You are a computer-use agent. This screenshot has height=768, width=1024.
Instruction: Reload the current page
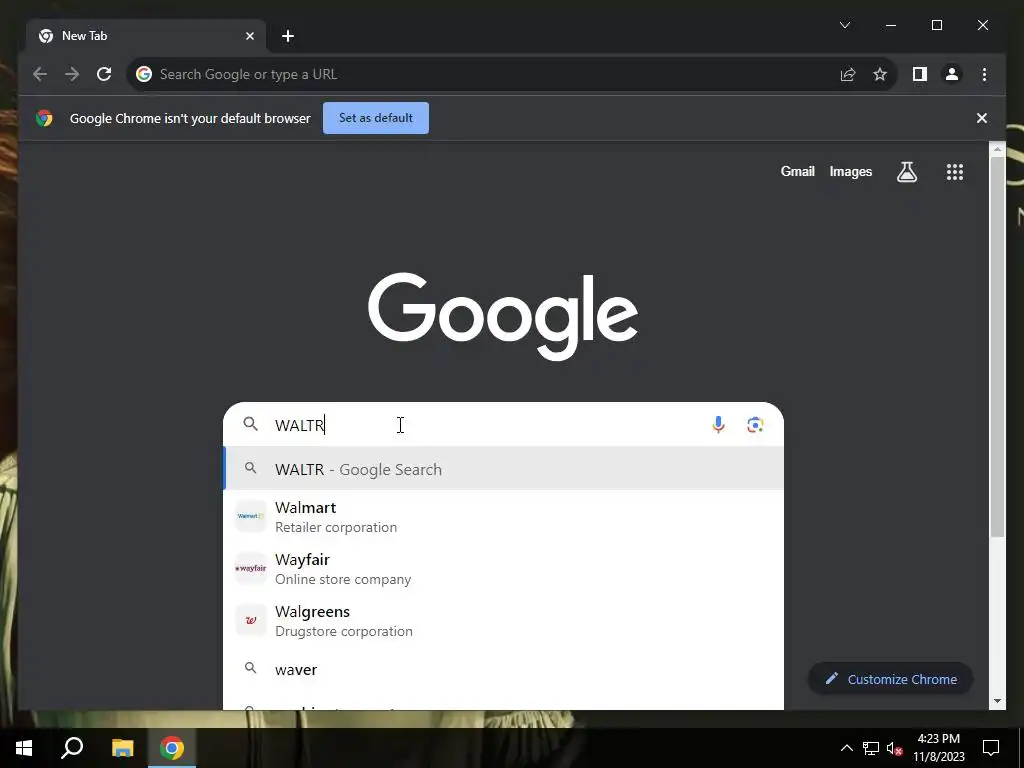tap(104, 74)
